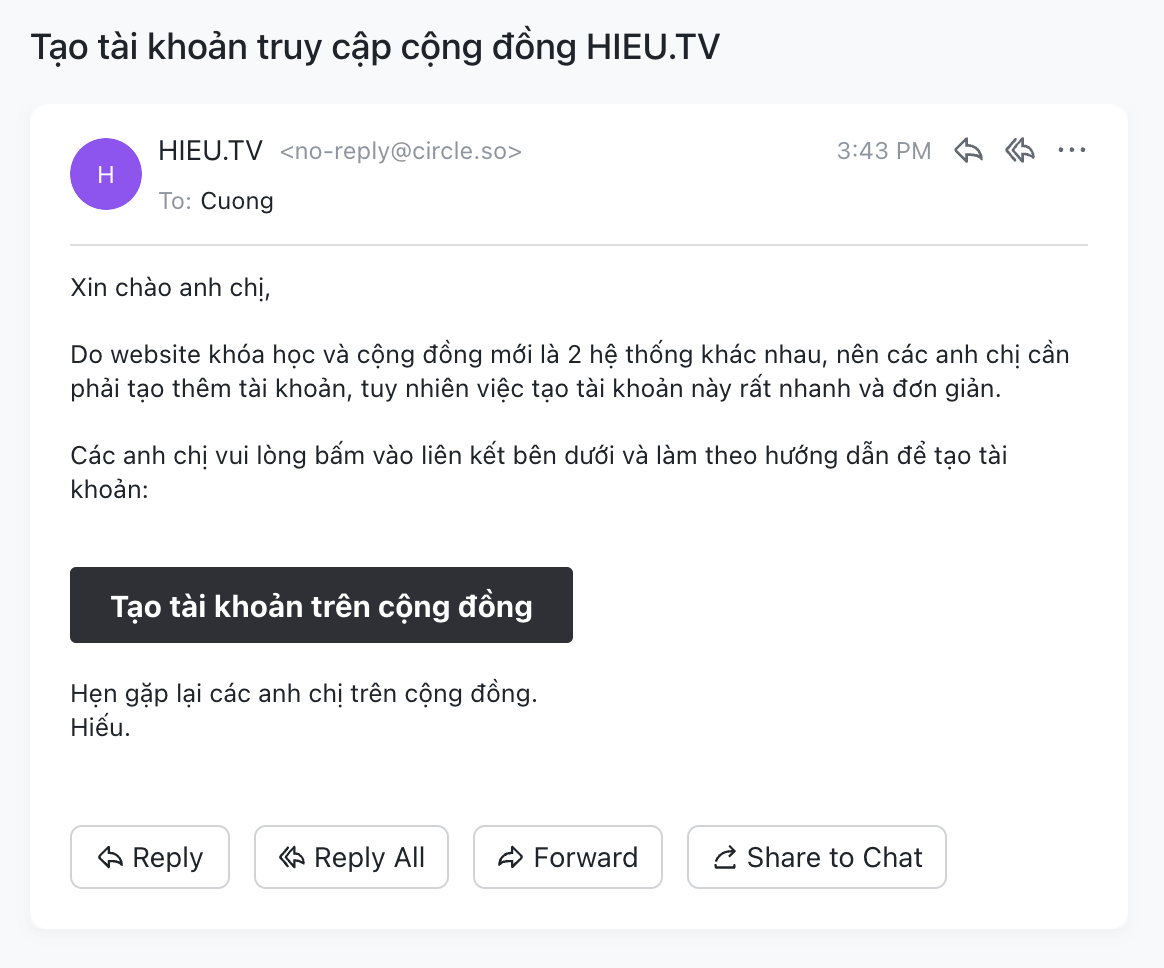Click the line Hẹn gặp lại các anh chị
This screenshot has height=968, width=1164.
pyautogui.click(x=304, y=694)
